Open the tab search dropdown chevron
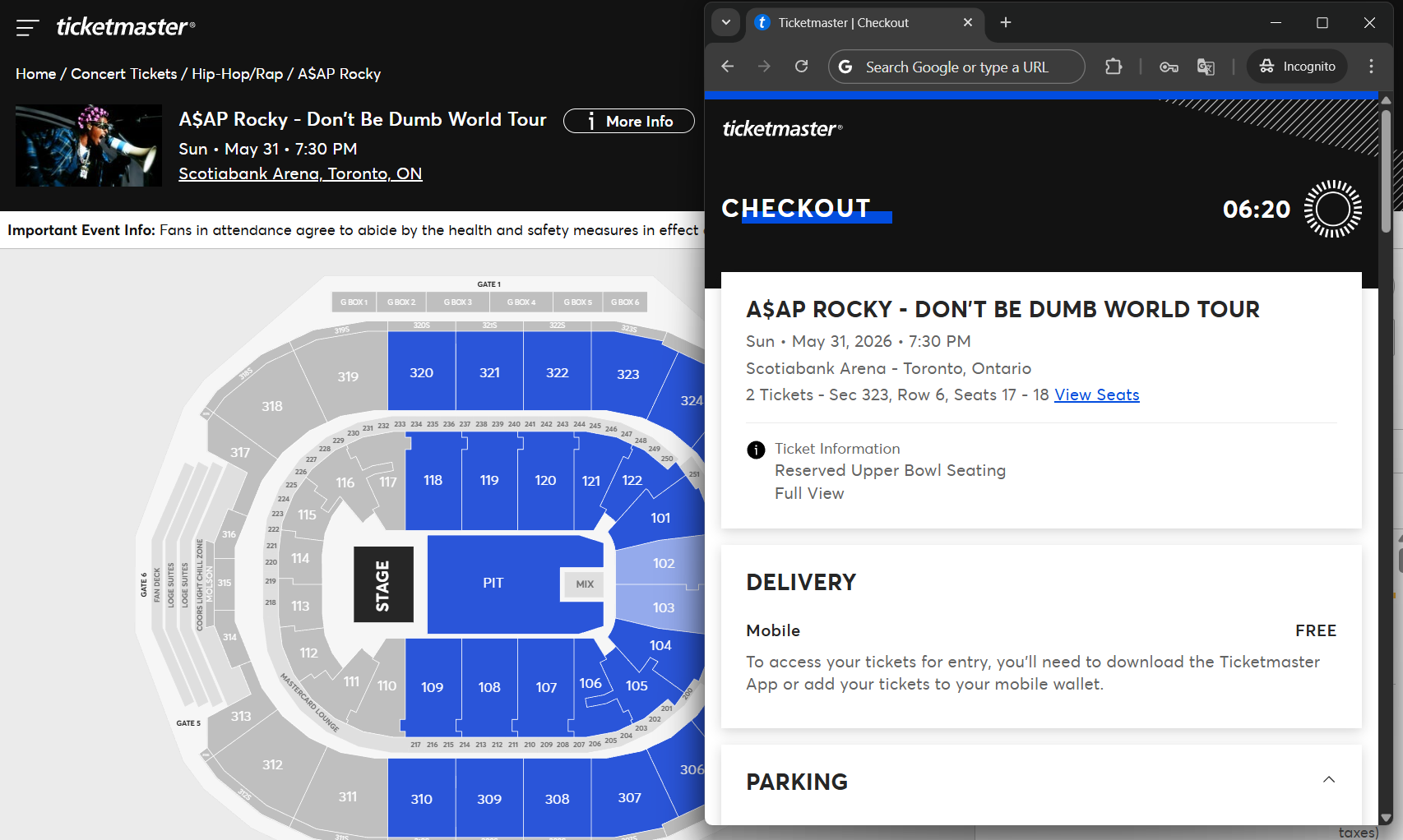The image size is (1403, 840). click(x=726, y=22)
